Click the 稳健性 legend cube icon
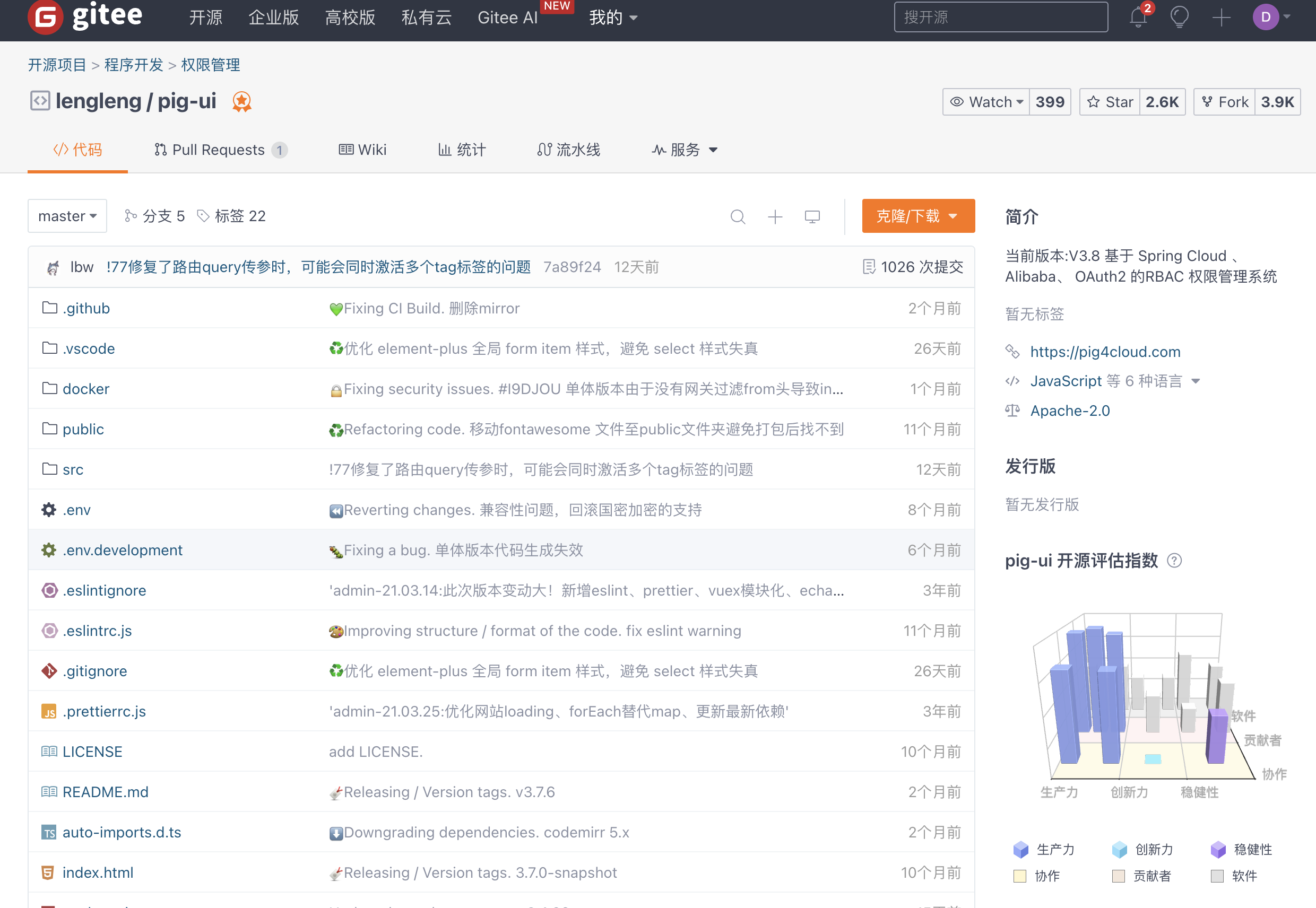This screenshot has width=1316, height=908. pos(1217,850)
